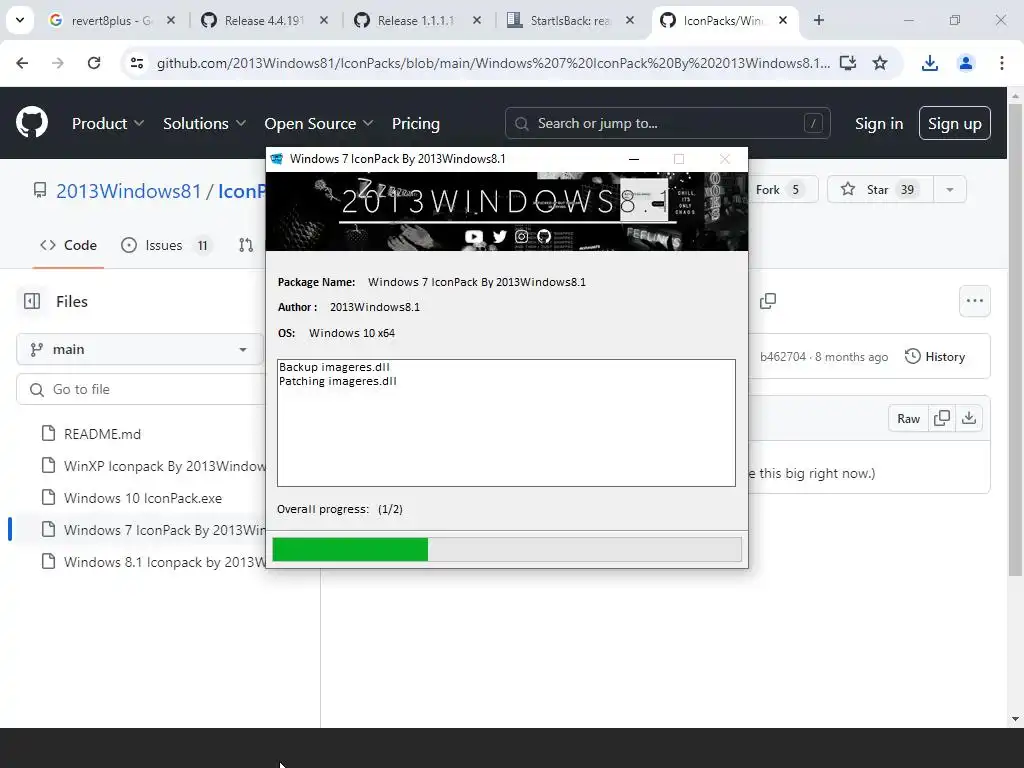Close the Release 4.4.191 tab

point(324,20)
